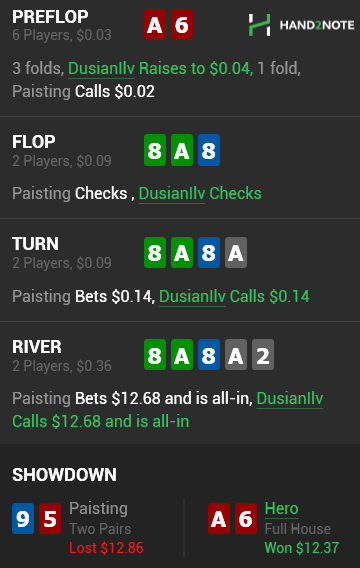Screen dimensions: 360x568
Task: Click Hero's red Ace card at showdown
Action: (219, 518)
